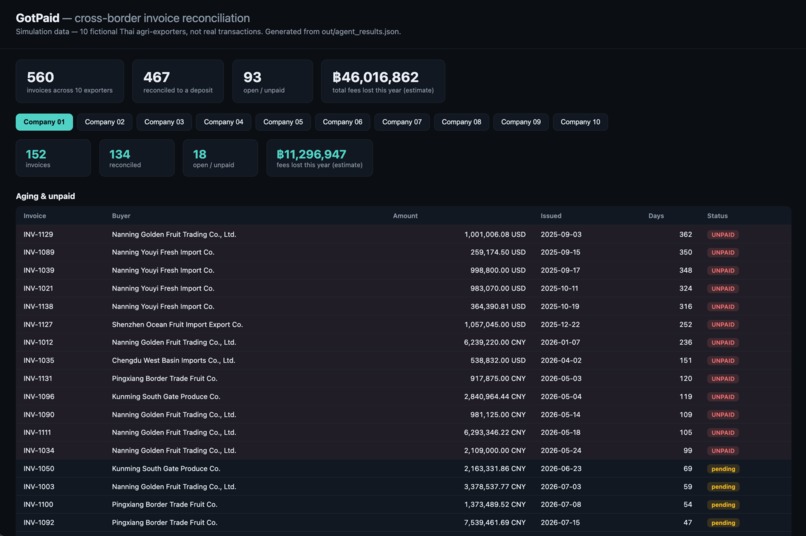Click the 18 open / unpaid company card

220,158
